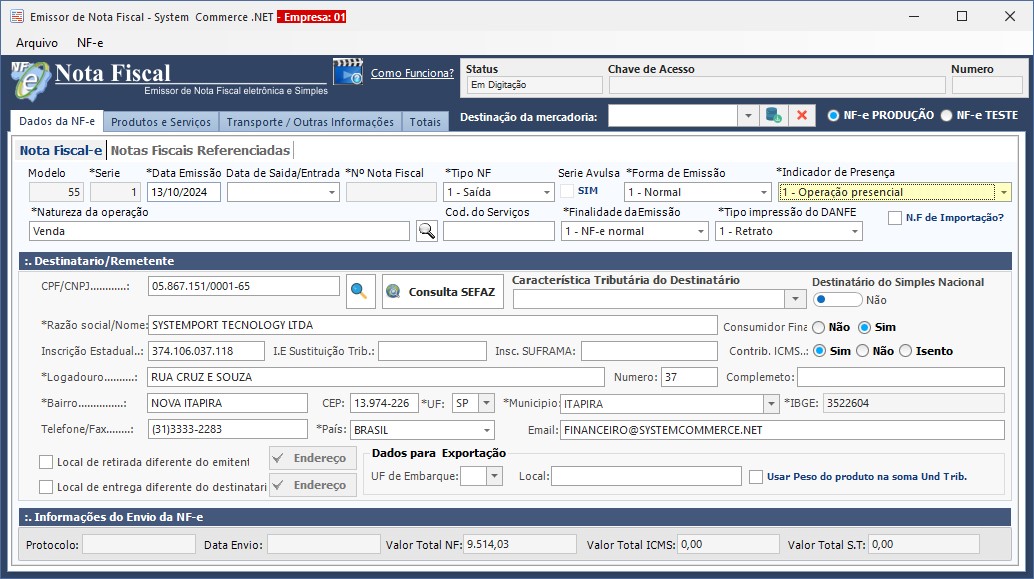
Task: Toggle Destinatário do Simples Nacional switch
Action: 837,299
